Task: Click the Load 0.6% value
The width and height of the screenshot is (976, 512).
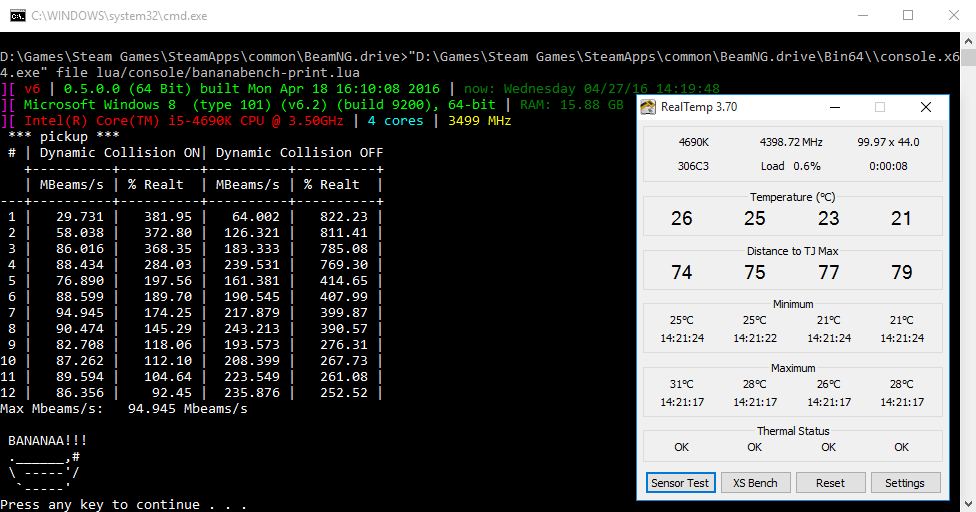Action: [791, 166]
